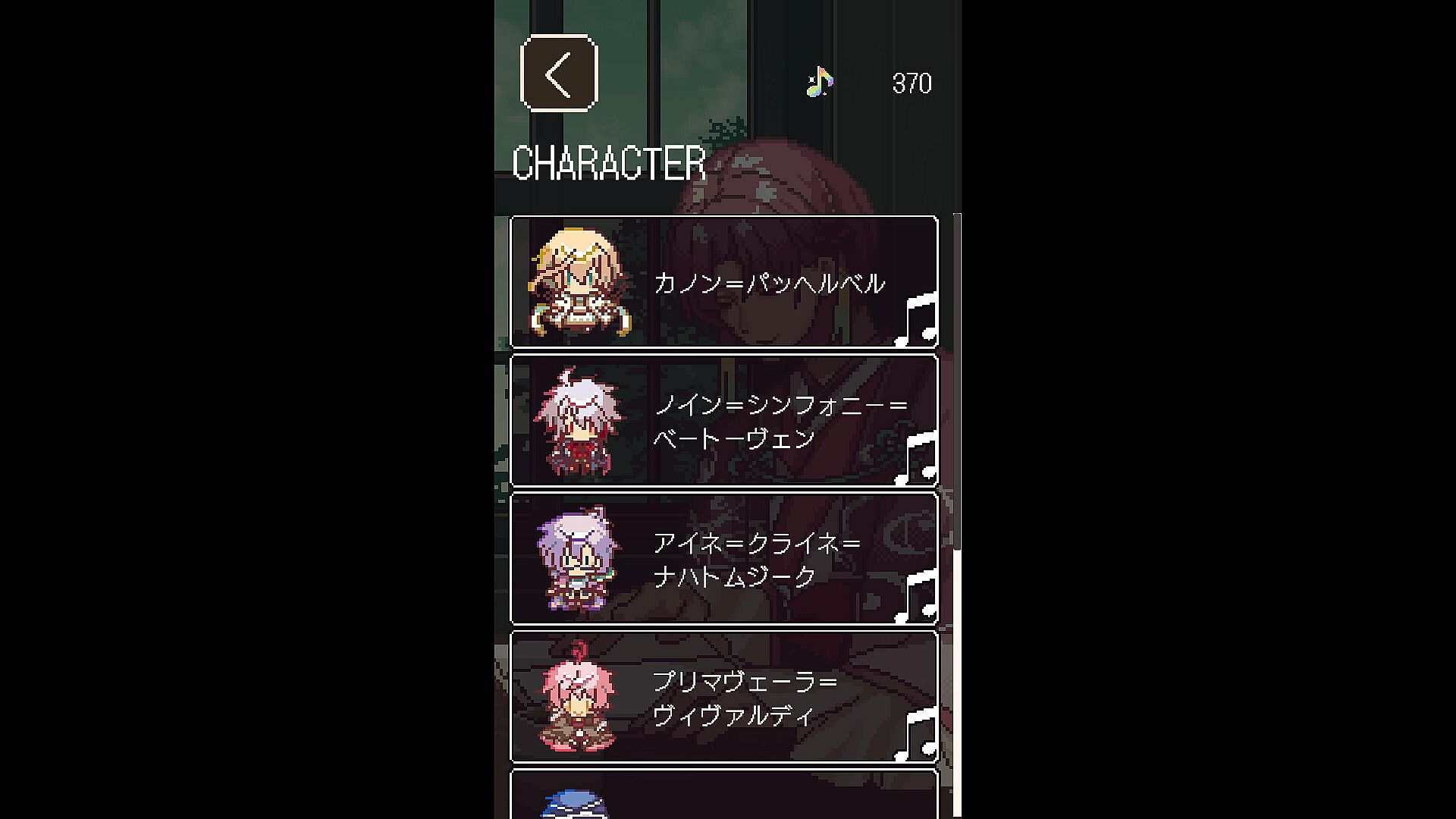Image resolution: width=1456 pixels, height=819 pixels.
Task: Open アイネ=クライネ=ナハトムジーク entry
Action: (x=724, y=558)
